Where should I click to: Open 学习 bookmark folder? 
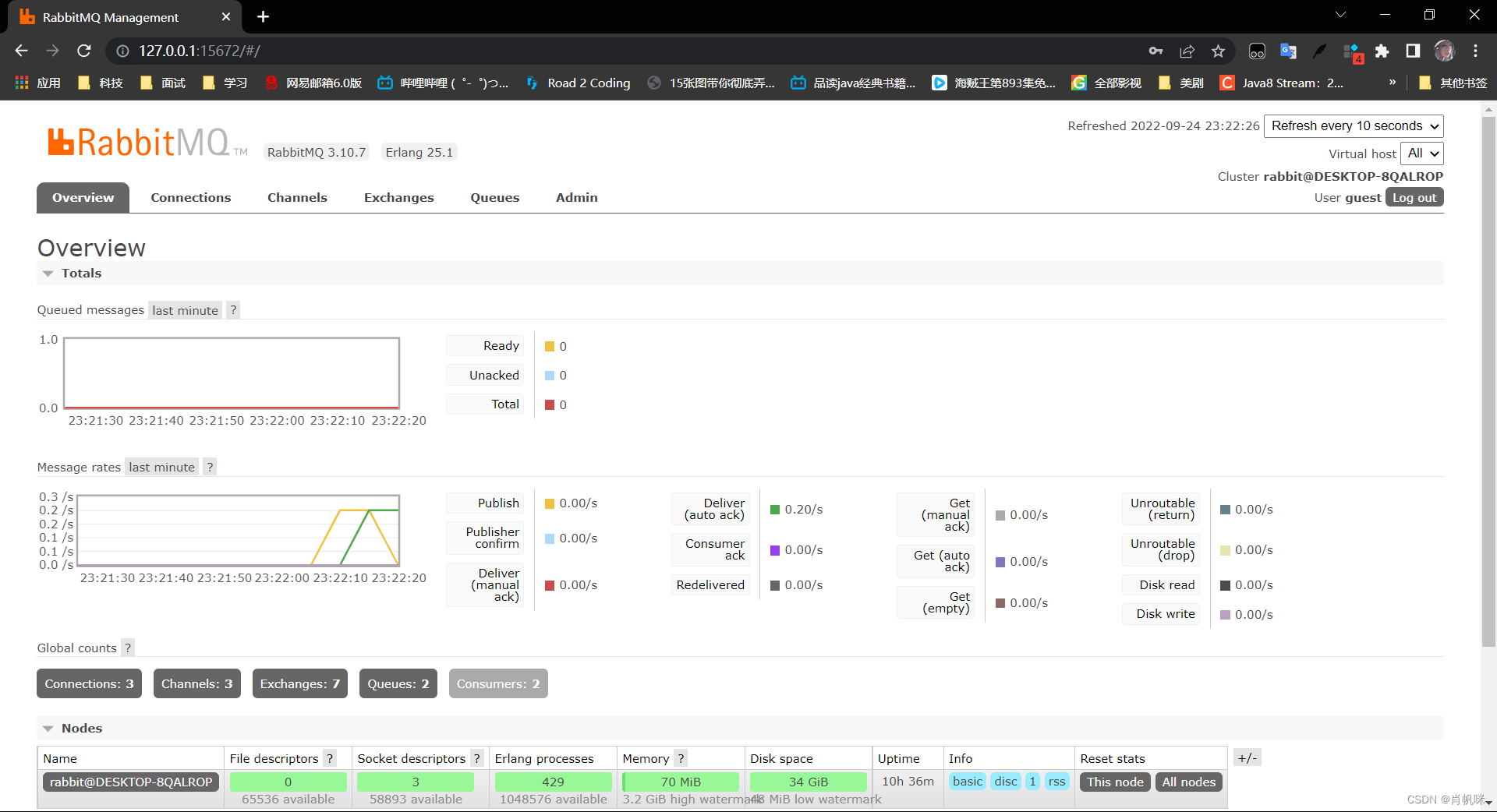tap(225, 83)
